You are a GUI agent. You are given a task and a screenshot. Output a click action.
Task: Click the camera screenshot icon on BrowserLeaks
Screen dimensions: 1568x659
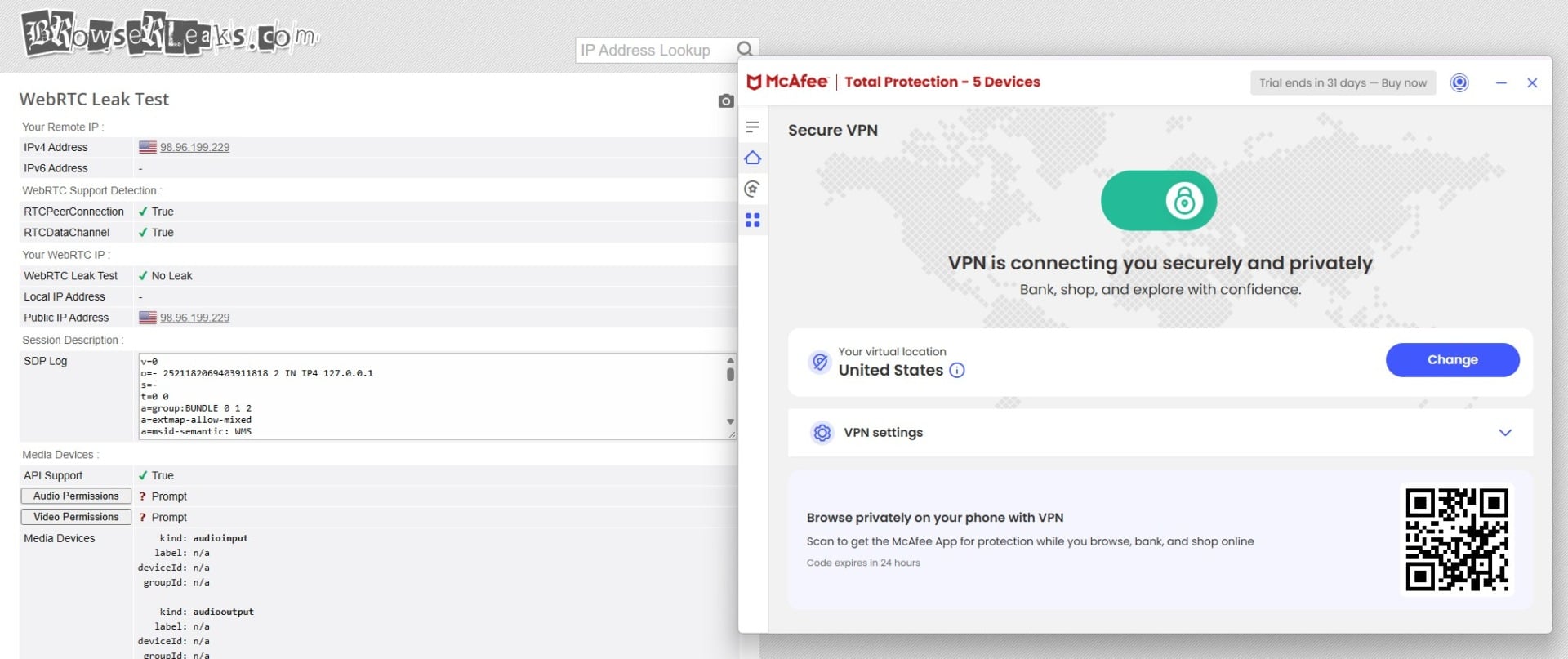click(x=725, y=100)
